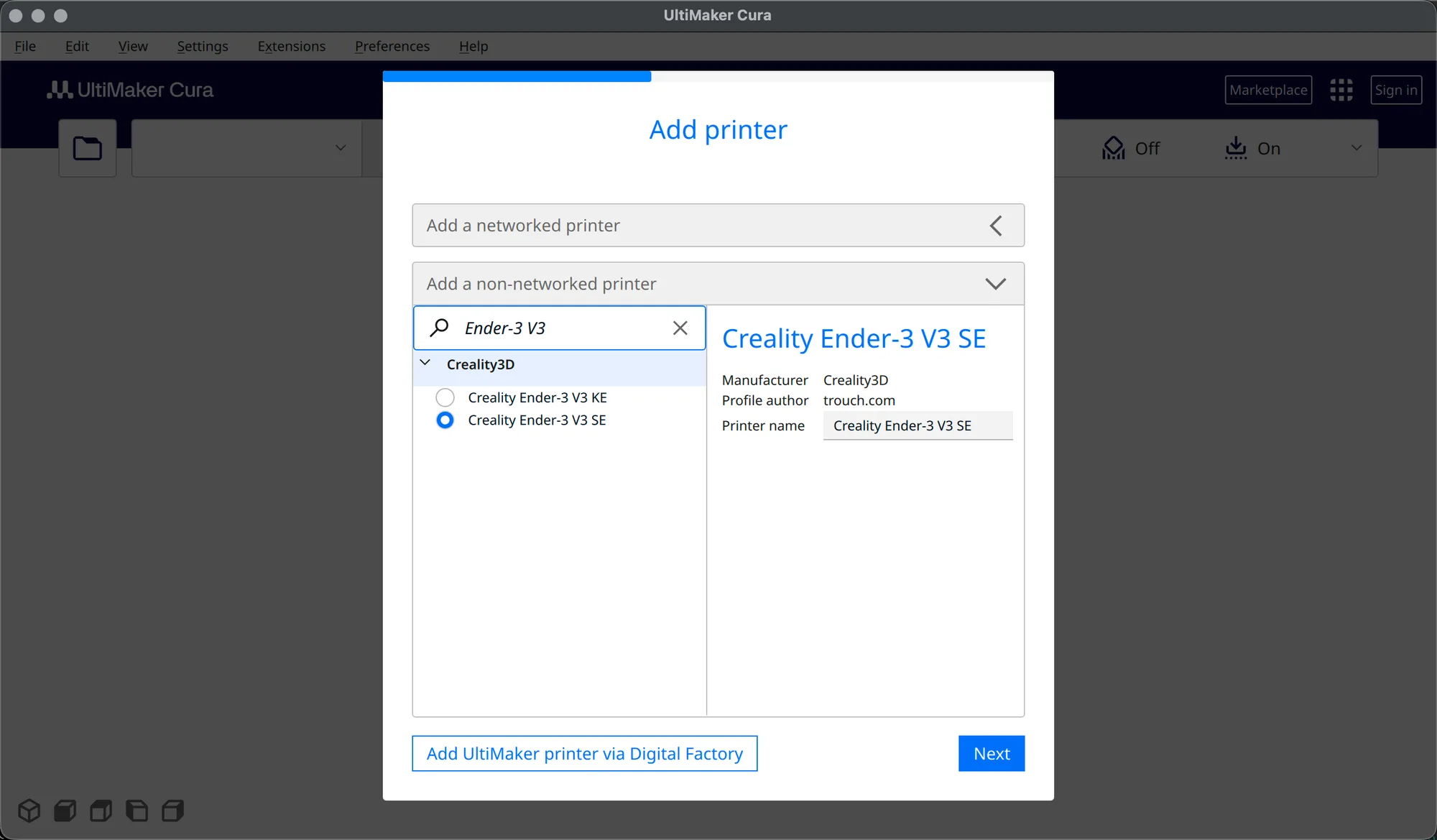Click the Next button
The image size is (1437, 840).
point(992,753)
